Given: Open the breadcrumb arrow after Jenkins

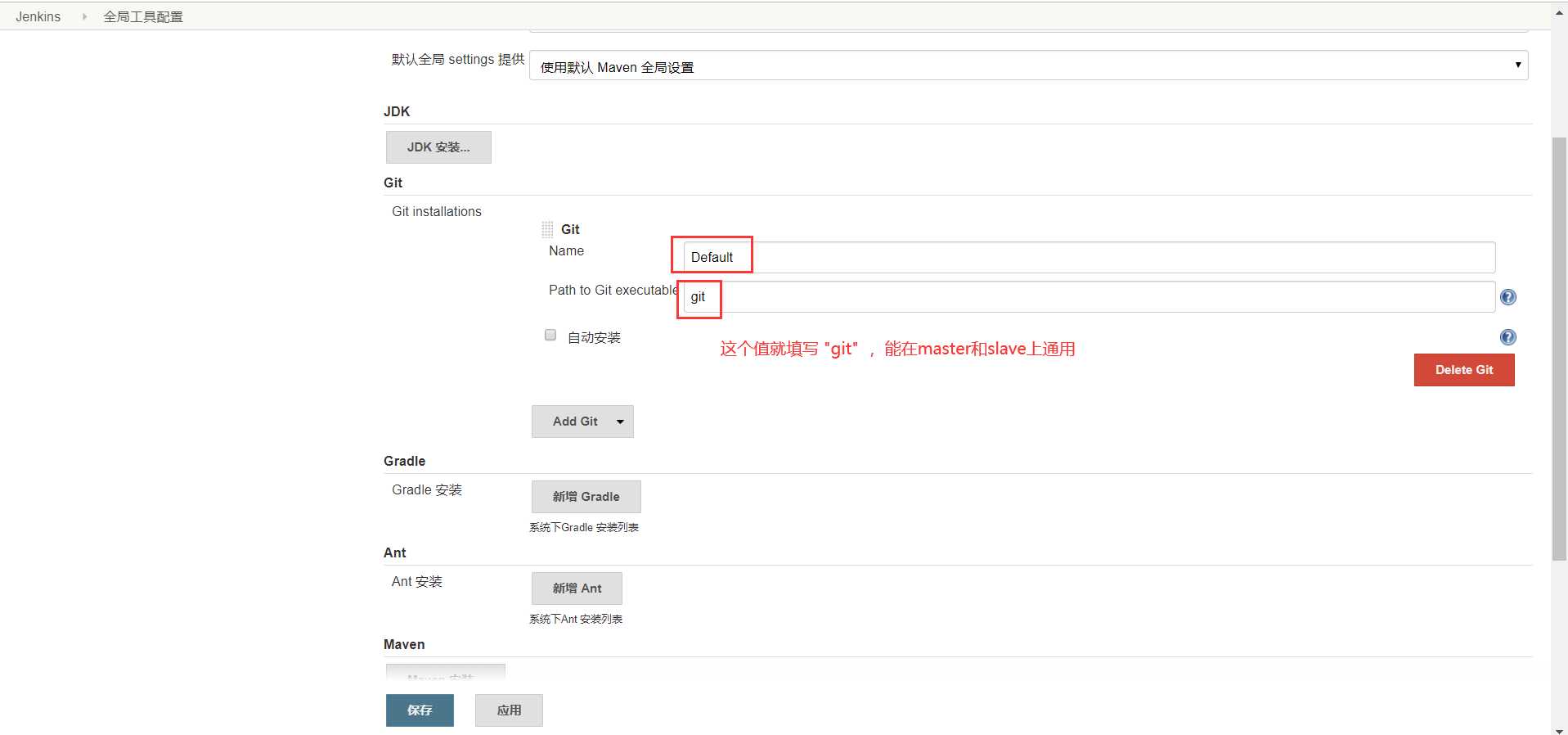Looking at the screenshot, I should click(x=83, y=16).
